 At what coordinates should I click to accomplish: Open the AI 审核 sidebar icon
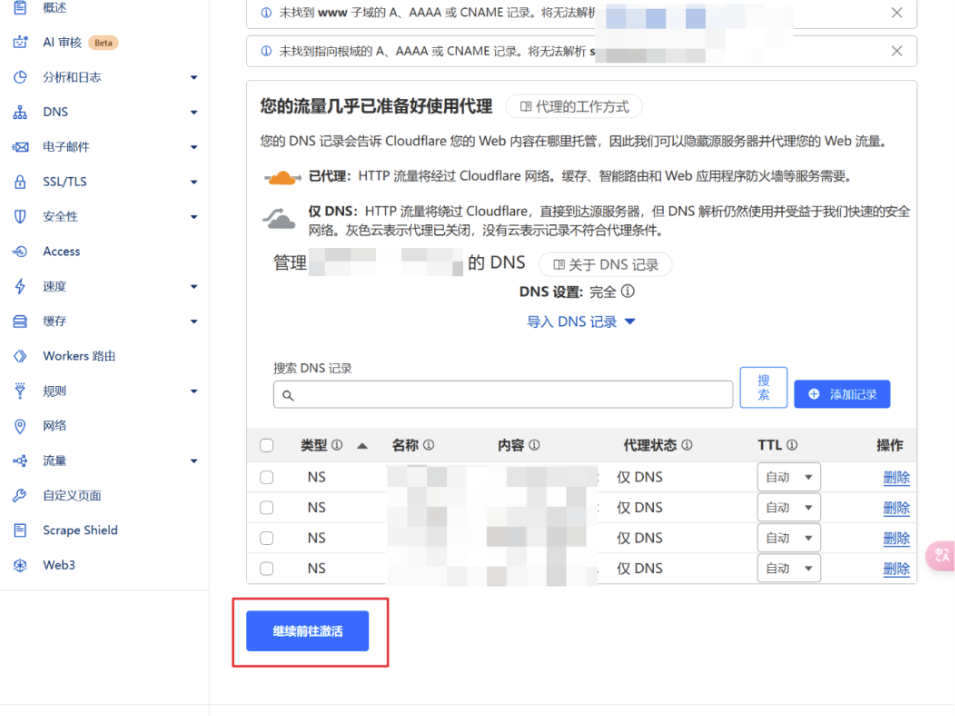tap(20, 42)
